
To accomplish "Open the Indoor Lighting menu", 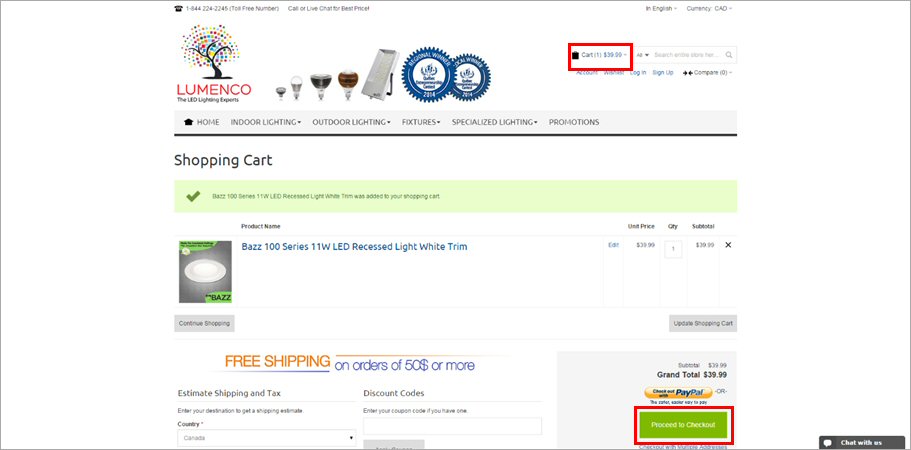I will click(x=266, y=122).
